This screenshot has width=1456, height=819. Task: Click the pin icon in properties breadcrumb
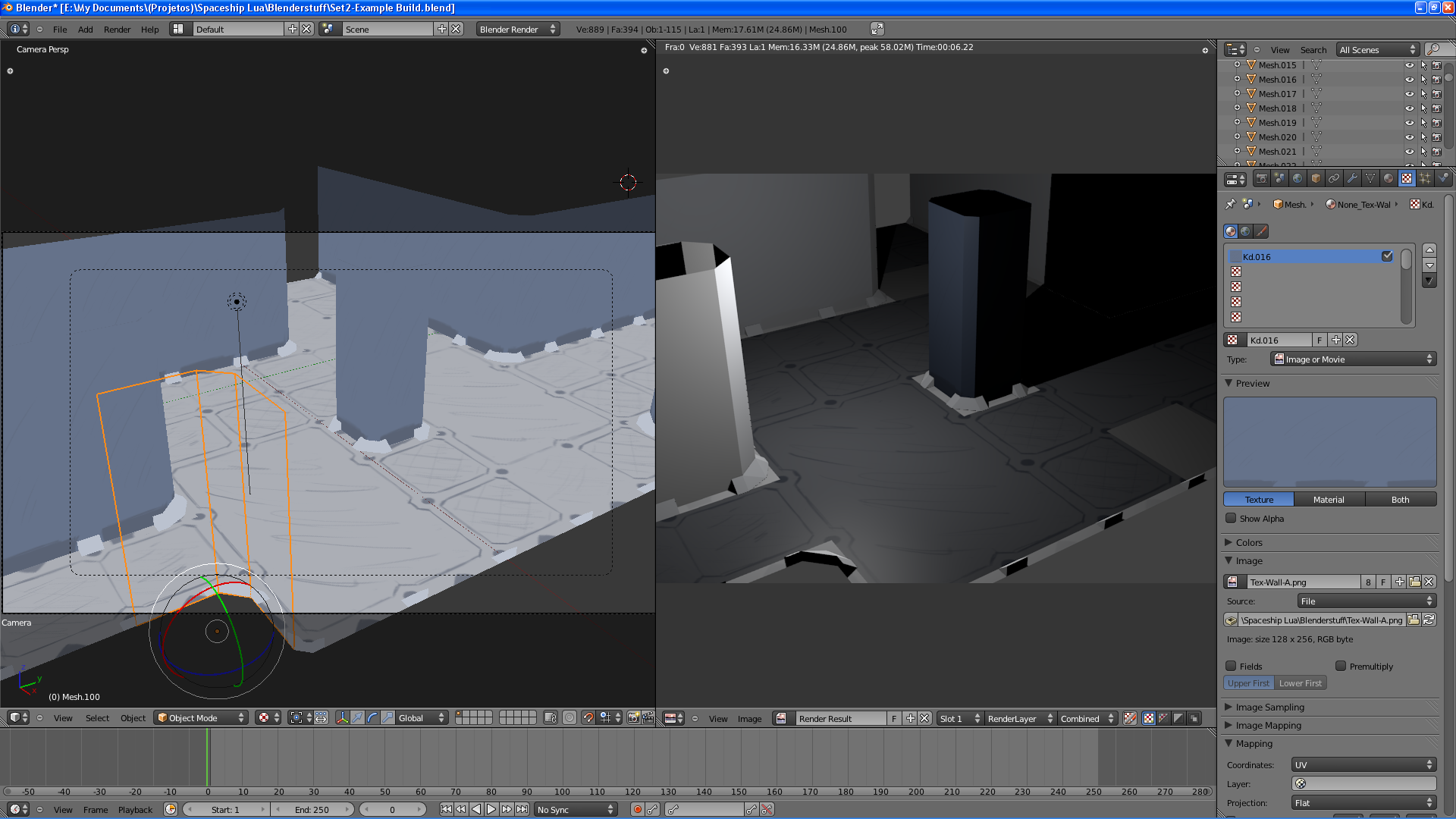point(1230,205)
